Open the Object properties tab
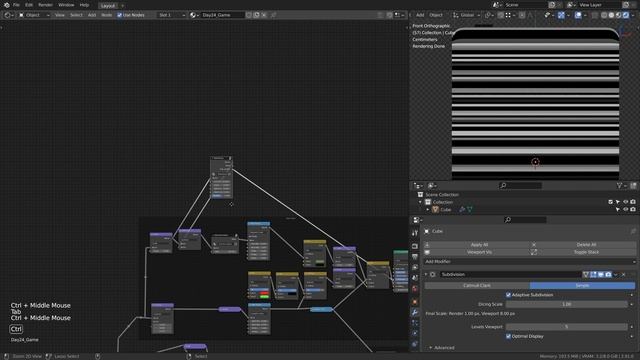Image resolution: width=640 pixels, height=360 pixels. click(415, 302)
